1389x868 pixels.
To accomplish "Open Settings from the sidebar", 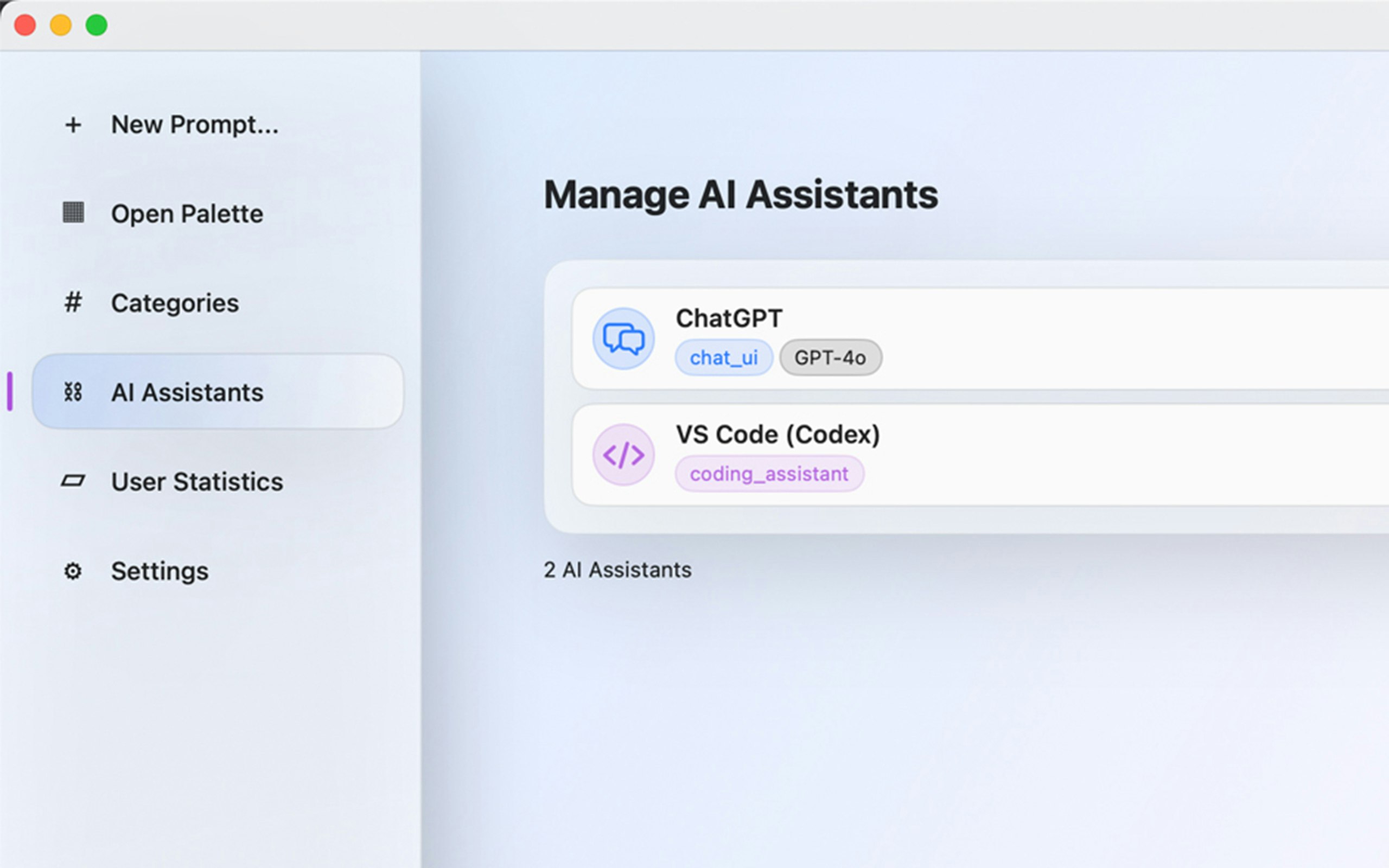I will (160, 571).
